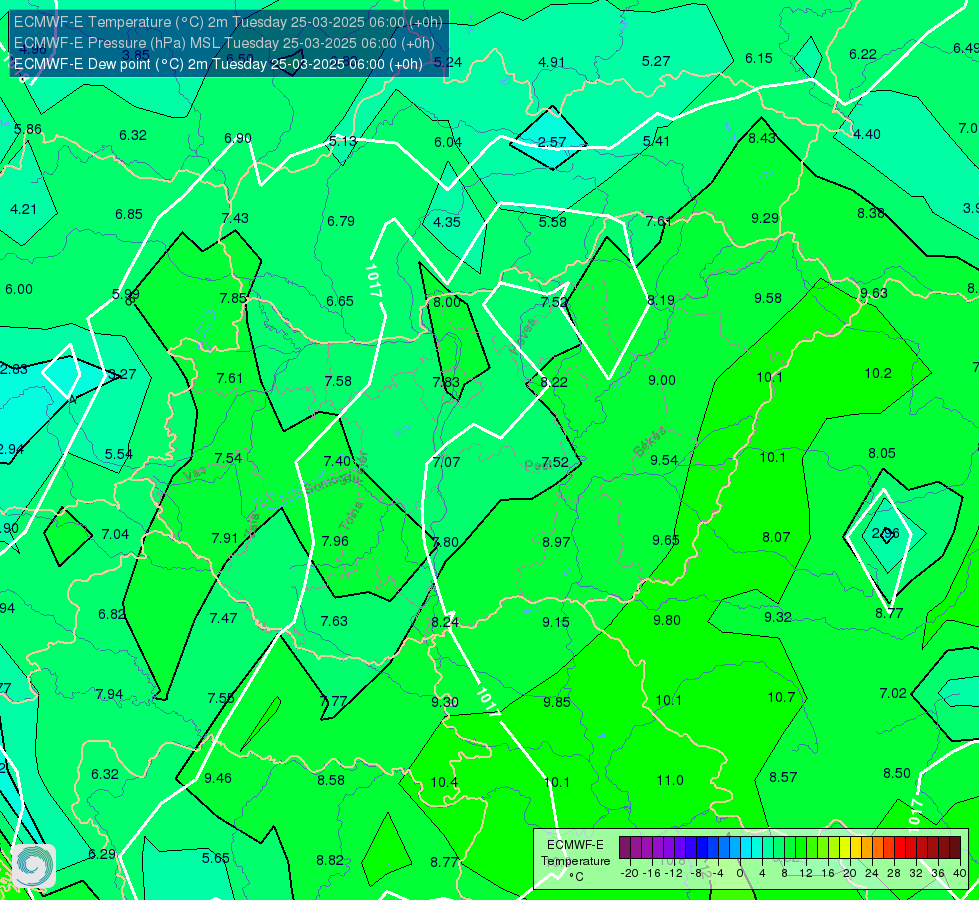Screen dimensions: 979x900
Task: Click the map value '8.58'
Action: point(331,780)
